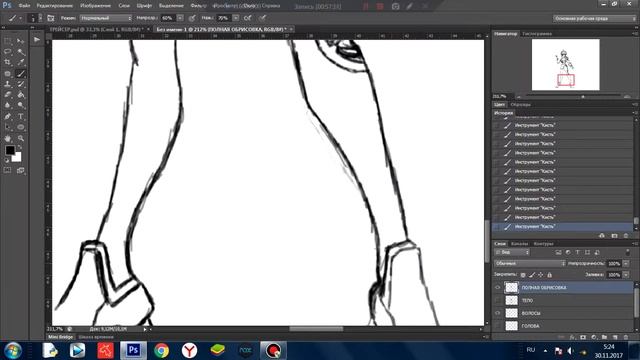Select the Paint Bucket tool
Image resolution: width=640 pixels, height=360 pixels.
click(20, 95)
